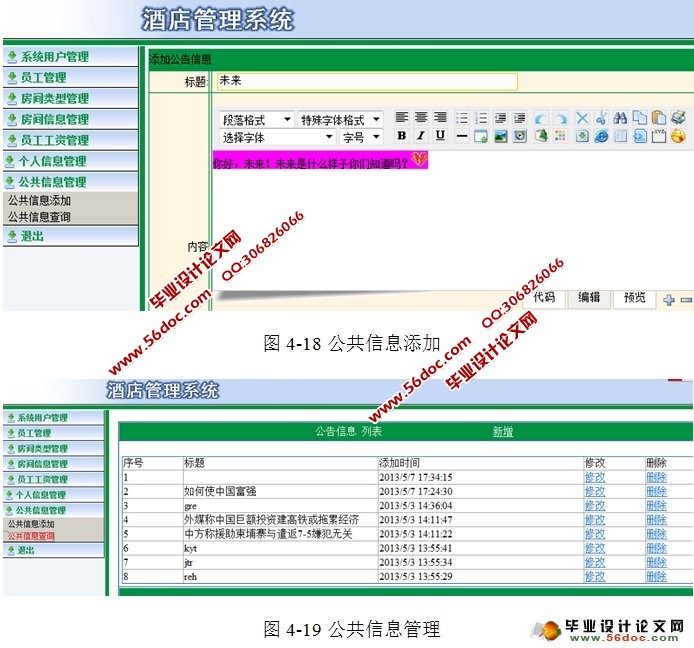694x648 pixels.
Task: Select the title 中方称援助柬埔寨与遣返7-5嫌犯无关
Action: point(268,534)
